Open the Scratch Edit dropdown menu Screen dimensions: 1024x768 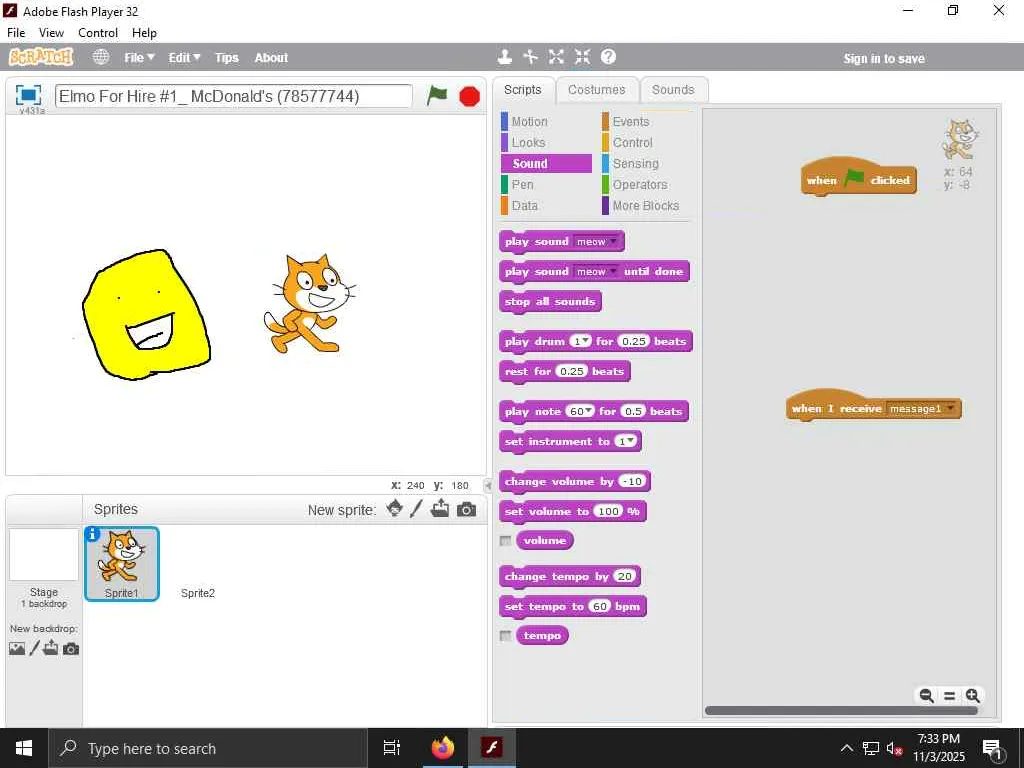(x=184, y=57)
